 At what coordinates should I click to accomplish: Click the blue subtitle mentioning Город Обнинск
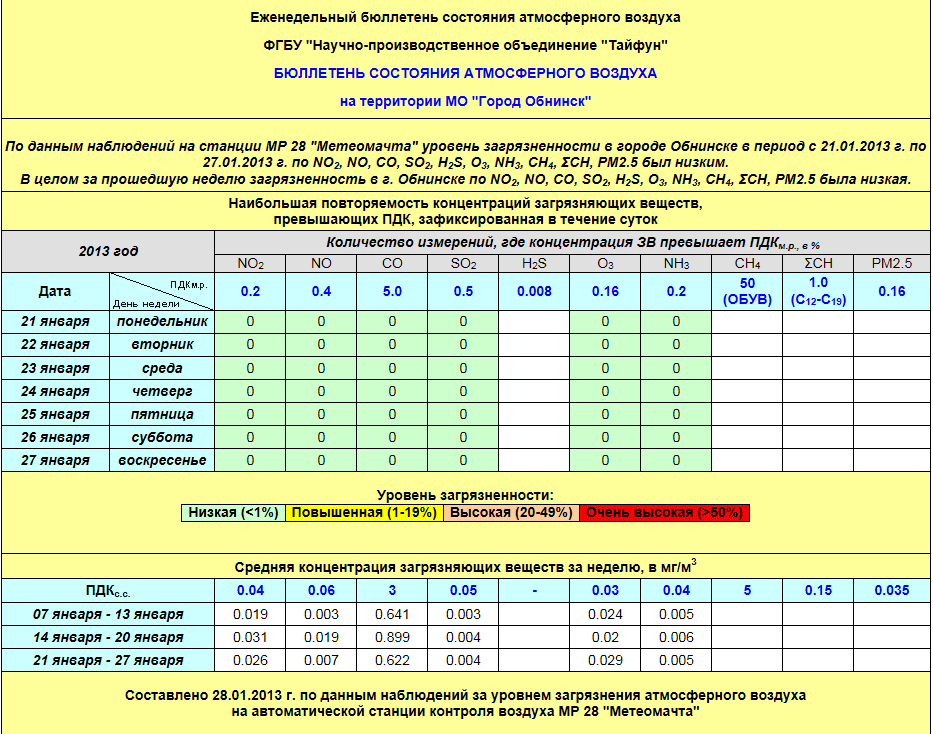(465, 101)
